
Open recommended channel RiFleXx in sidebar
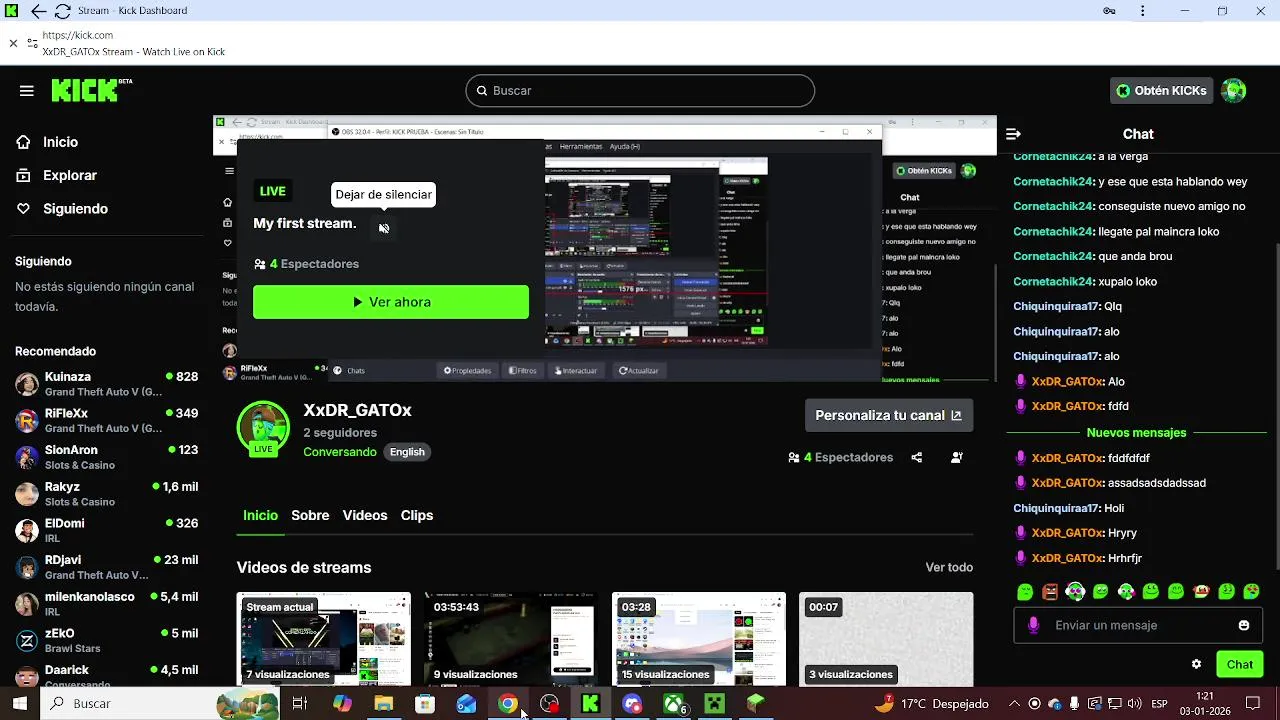pyautogui.click(x=107, y=420)
